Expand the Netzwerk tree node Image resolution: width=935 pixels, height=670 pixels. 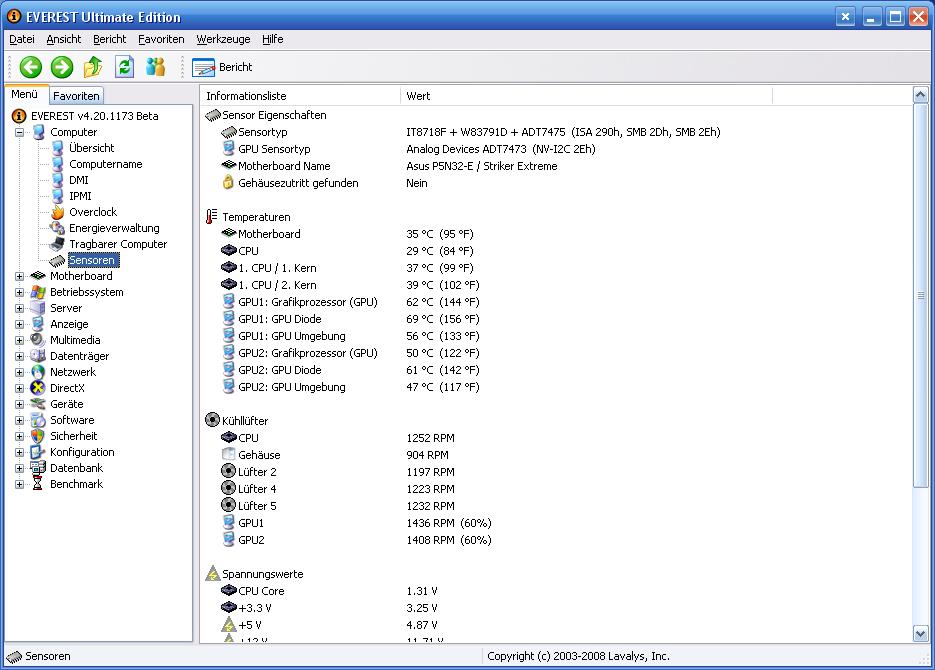point(20,372)
